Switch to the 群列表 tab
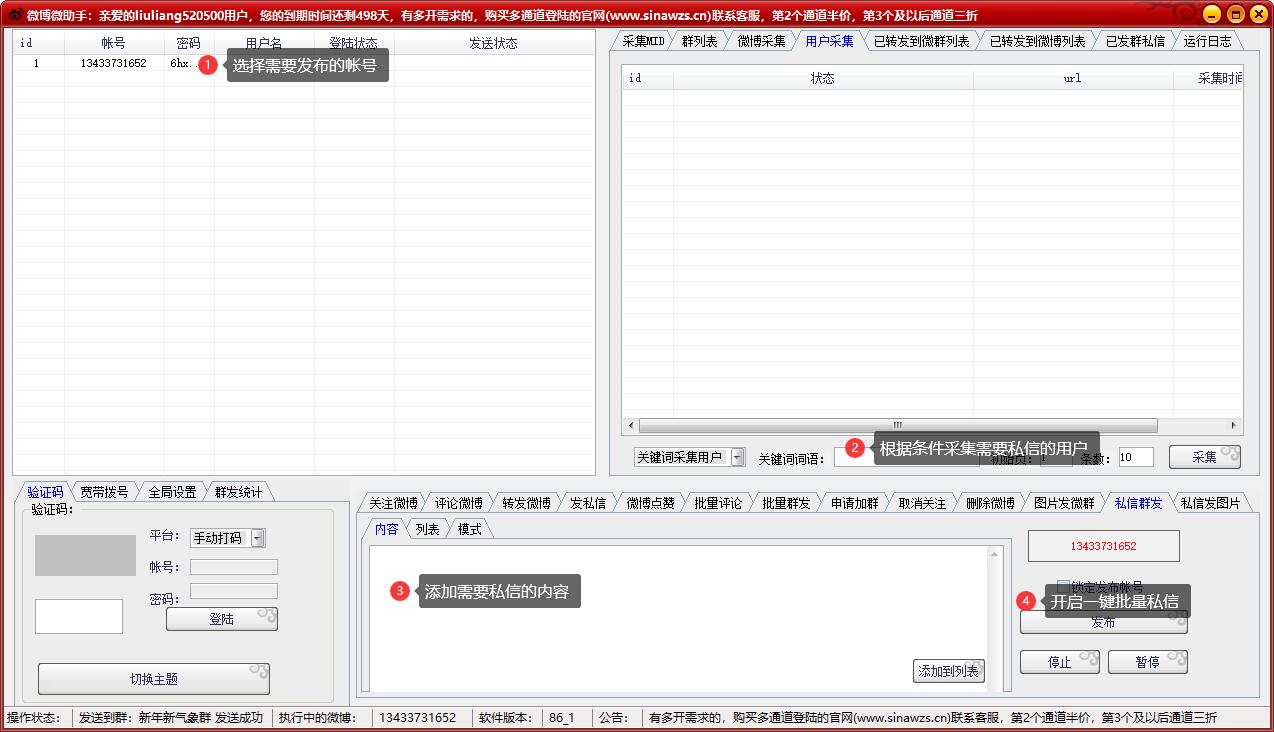1274x732 pixels. (699, 41)
